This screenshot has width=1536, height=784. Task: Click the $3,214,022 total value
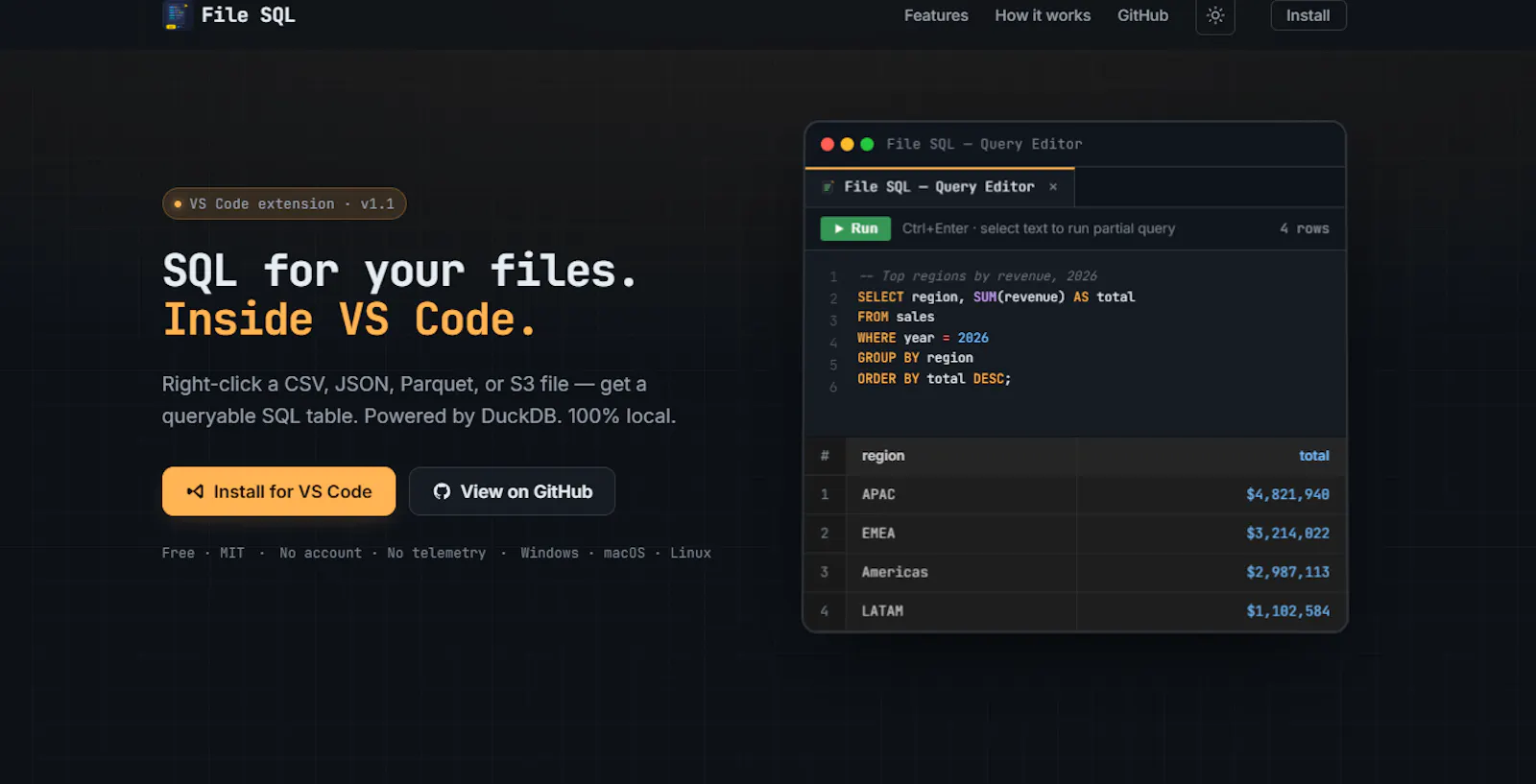coord(1287,533)
